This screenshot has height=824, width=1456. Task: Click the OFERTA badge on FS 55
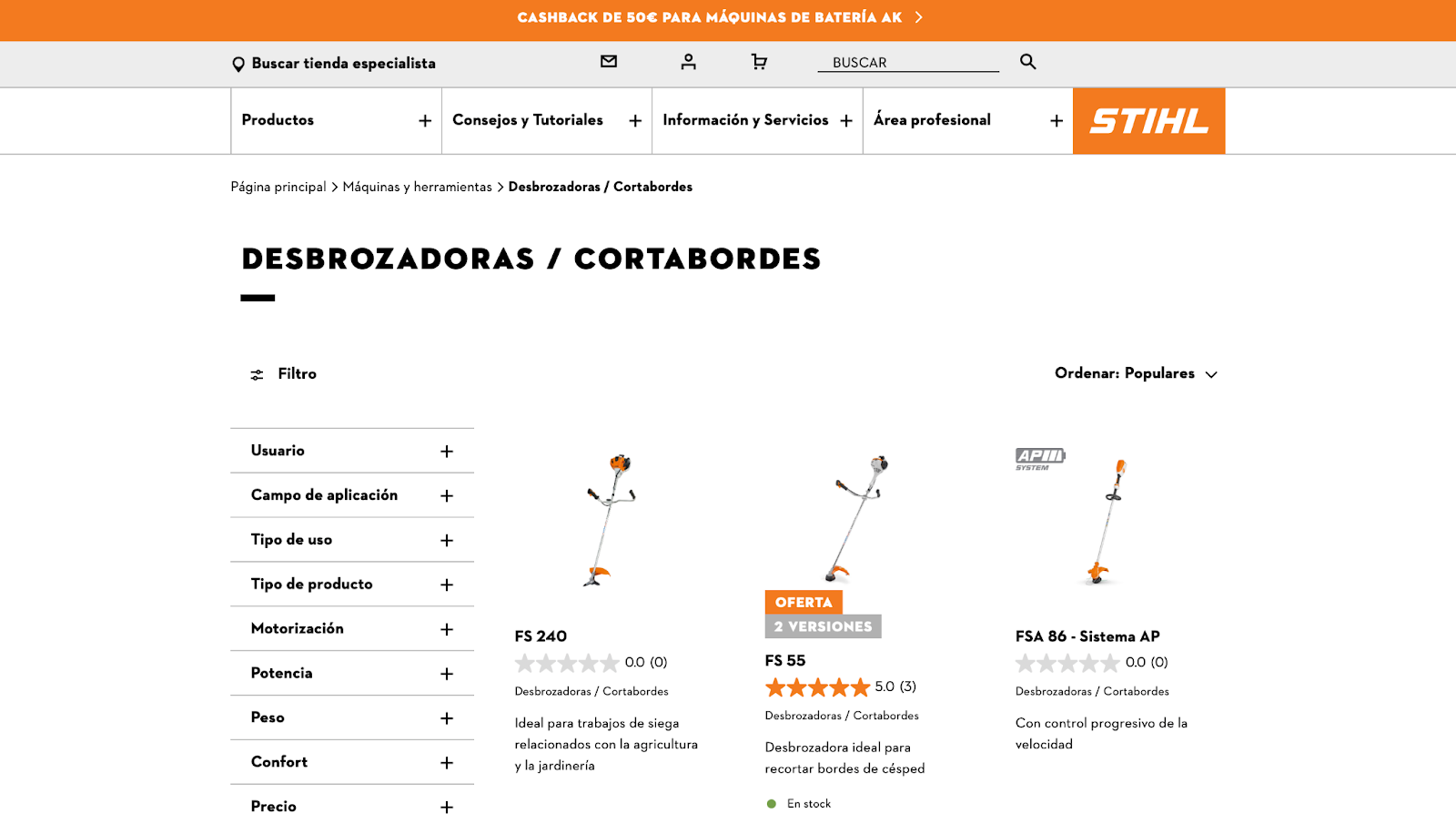tap(804, 602)
